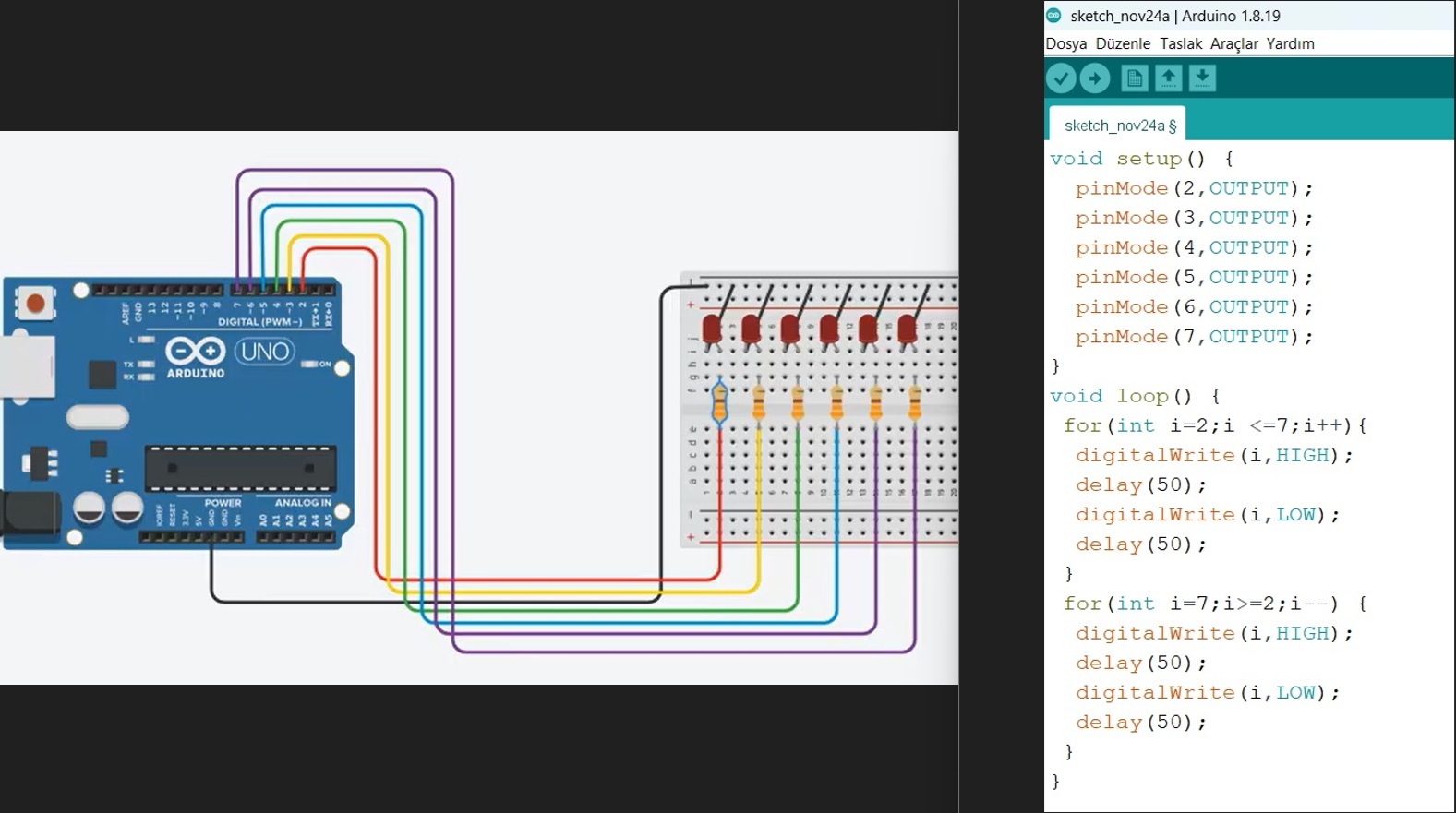Image resolution: width=1456 pixels, height=813 pixels.
Task: Place cursor on void setup() line
Action: (x=1140, y=159)
